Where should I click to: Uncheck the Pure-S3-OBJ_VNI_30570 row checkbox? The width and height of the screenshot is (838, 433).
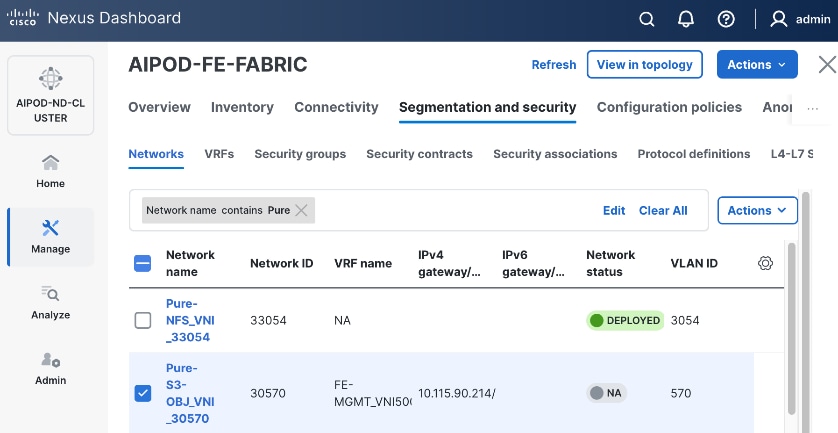point(143,393)
